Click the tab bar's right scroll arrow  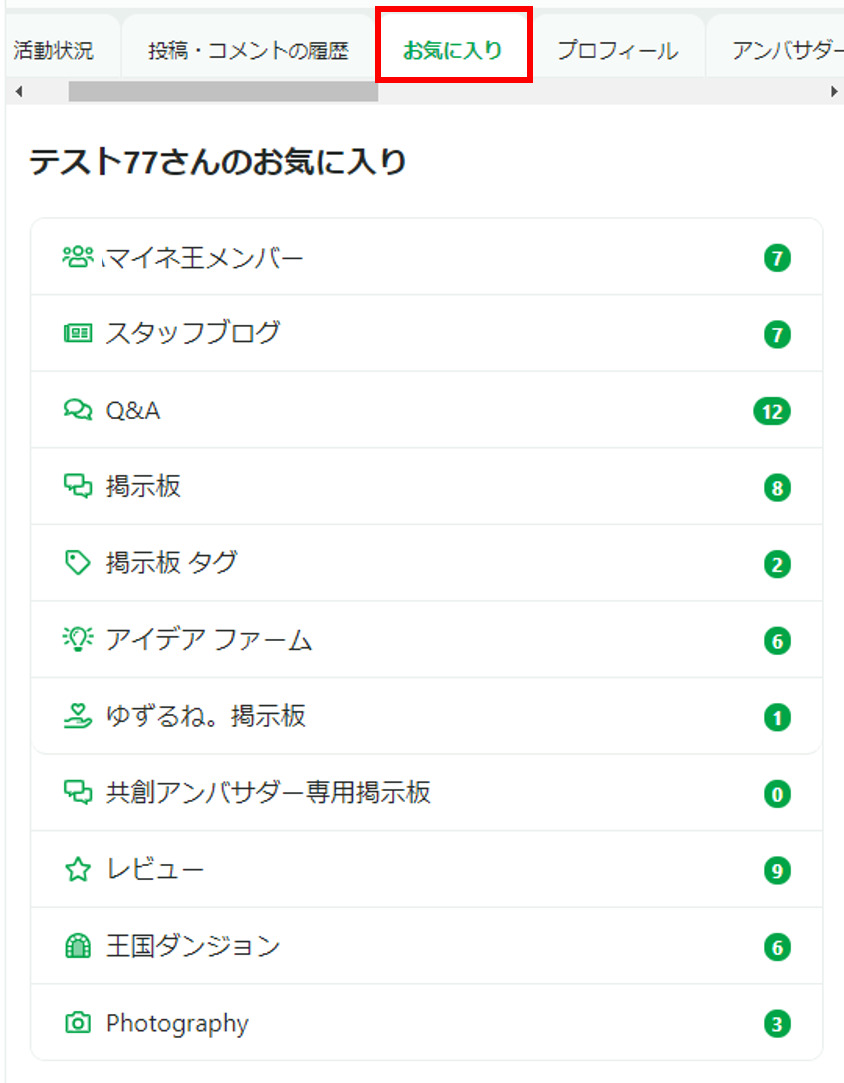point(834,92)
